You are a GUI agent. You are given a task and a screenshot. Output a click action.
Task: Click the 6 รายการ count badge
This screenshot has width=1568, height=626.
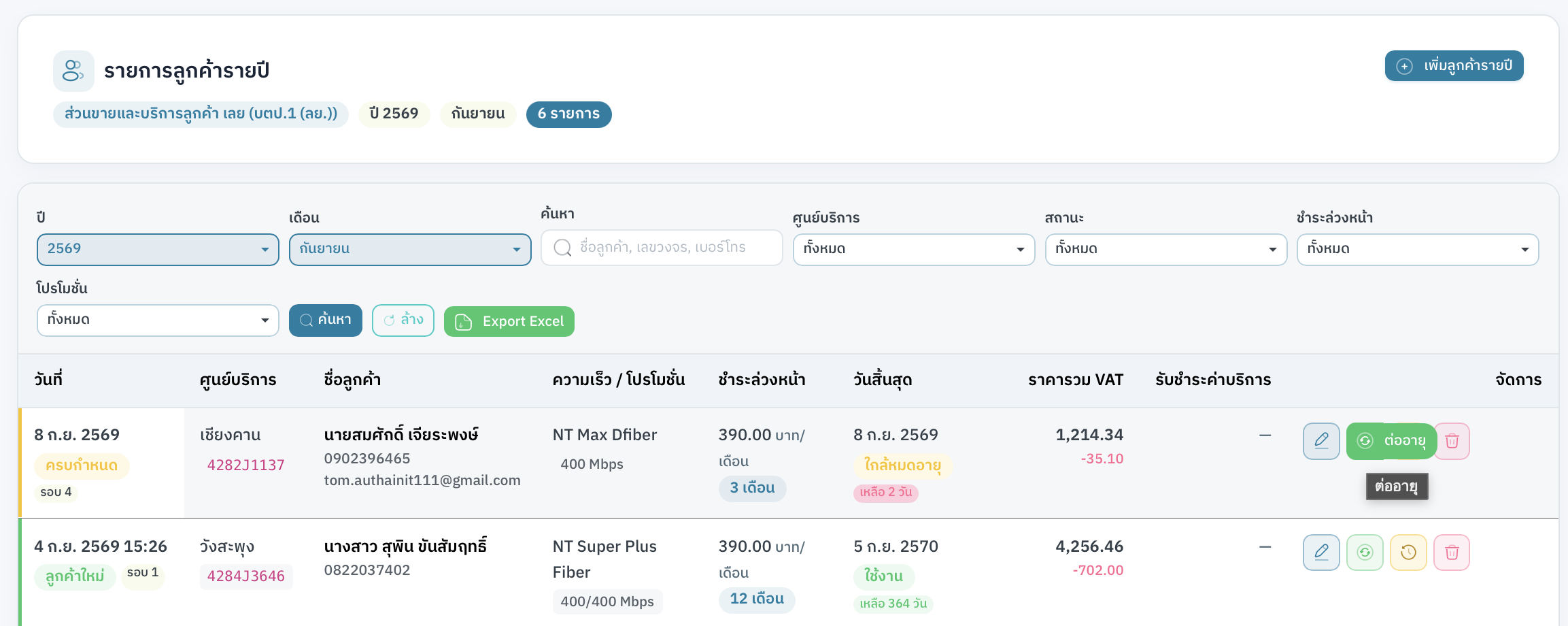click(568, 114)
